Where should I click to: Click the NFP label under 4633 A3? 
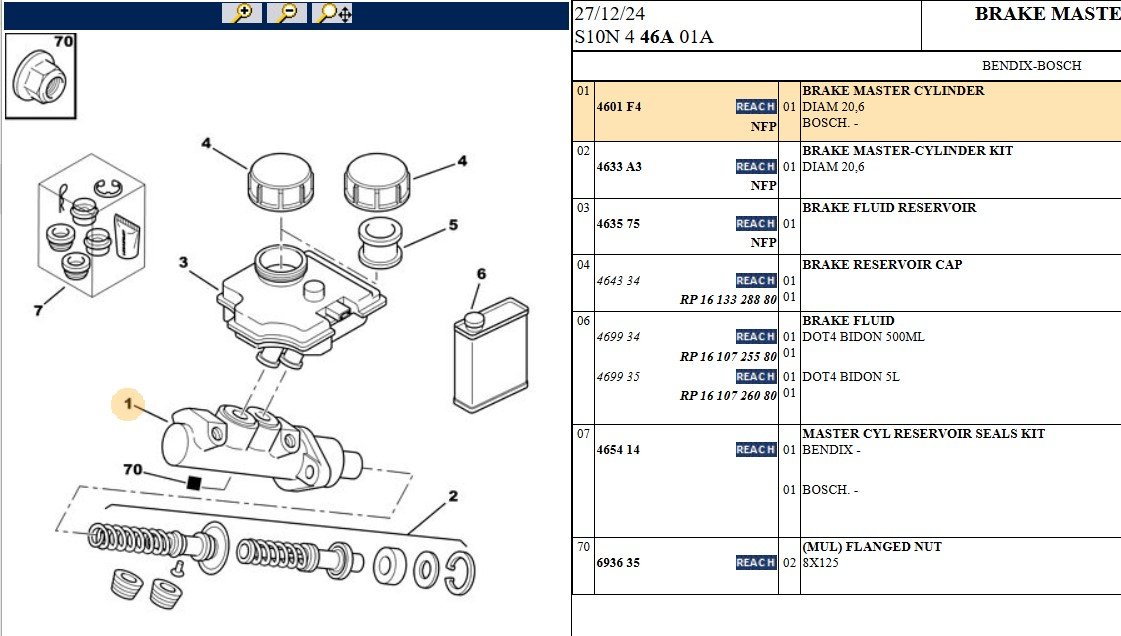pyautogui.click(x=764, y=186)
